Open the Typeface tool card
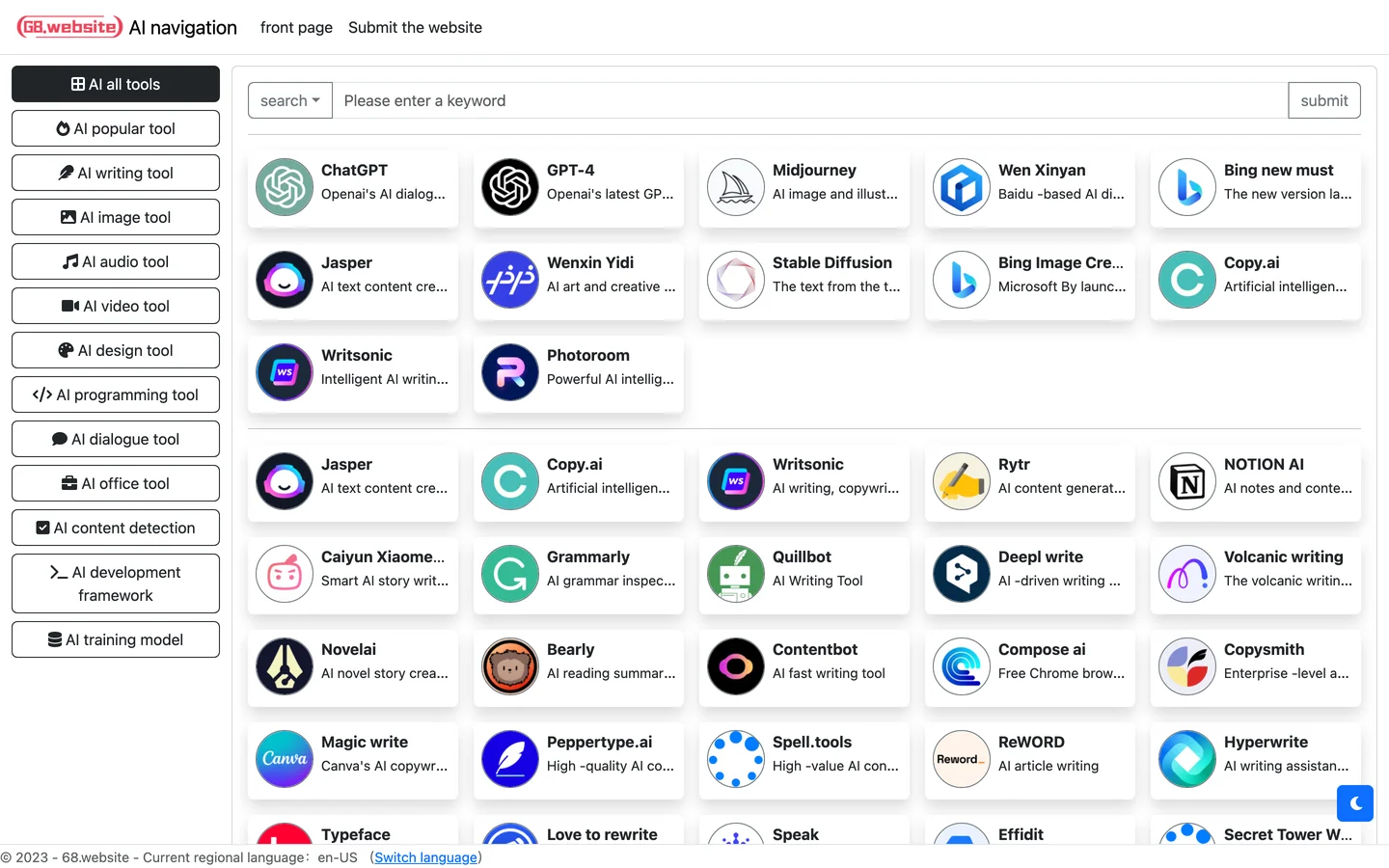 click(x=353, y=830)
